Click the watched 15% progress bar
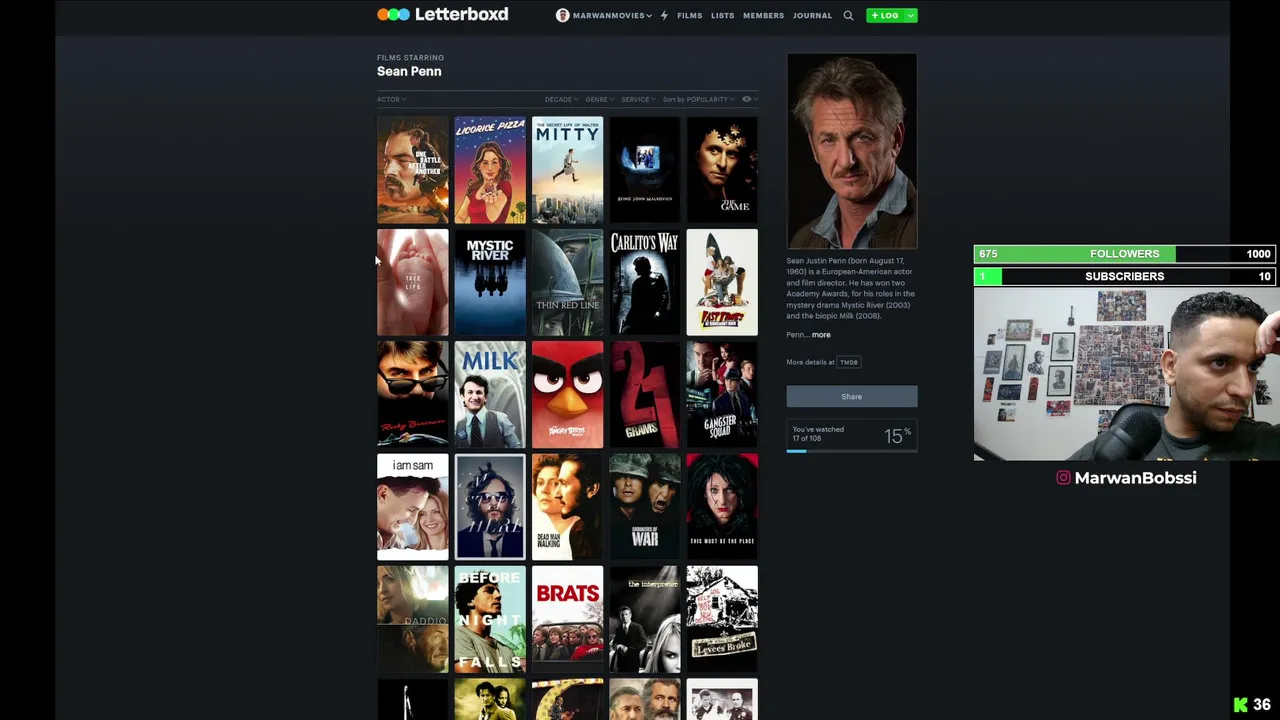The image size is (1280, 720). click(851, 451)
